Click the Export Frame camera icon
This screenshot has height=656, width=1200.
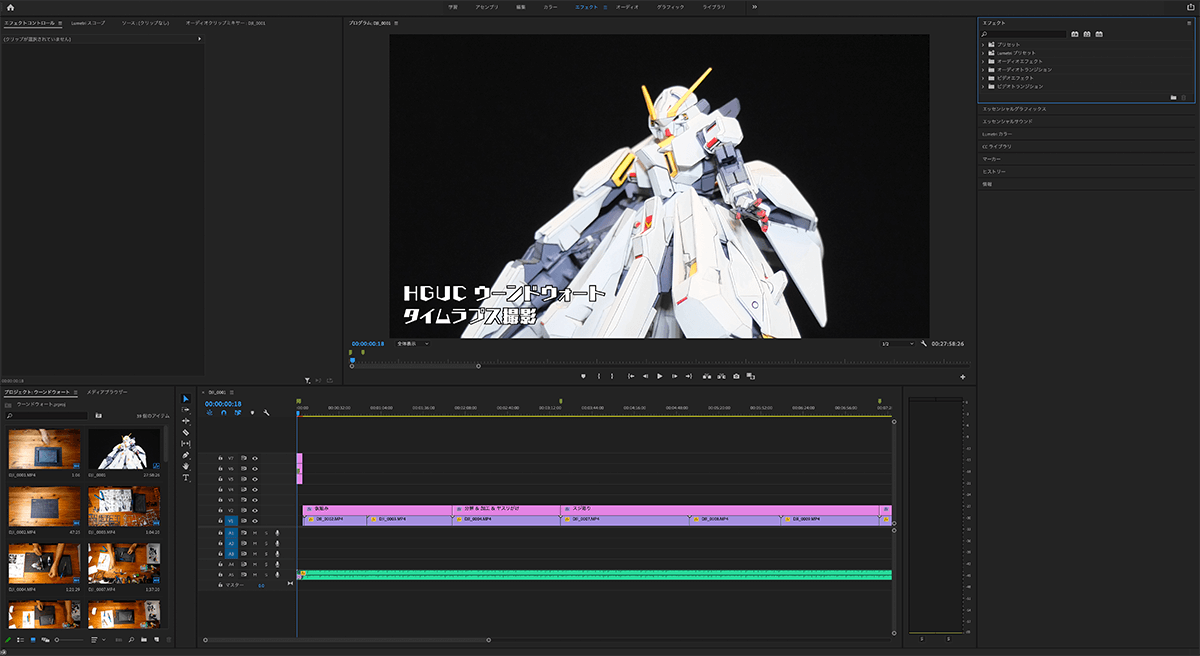736,376
